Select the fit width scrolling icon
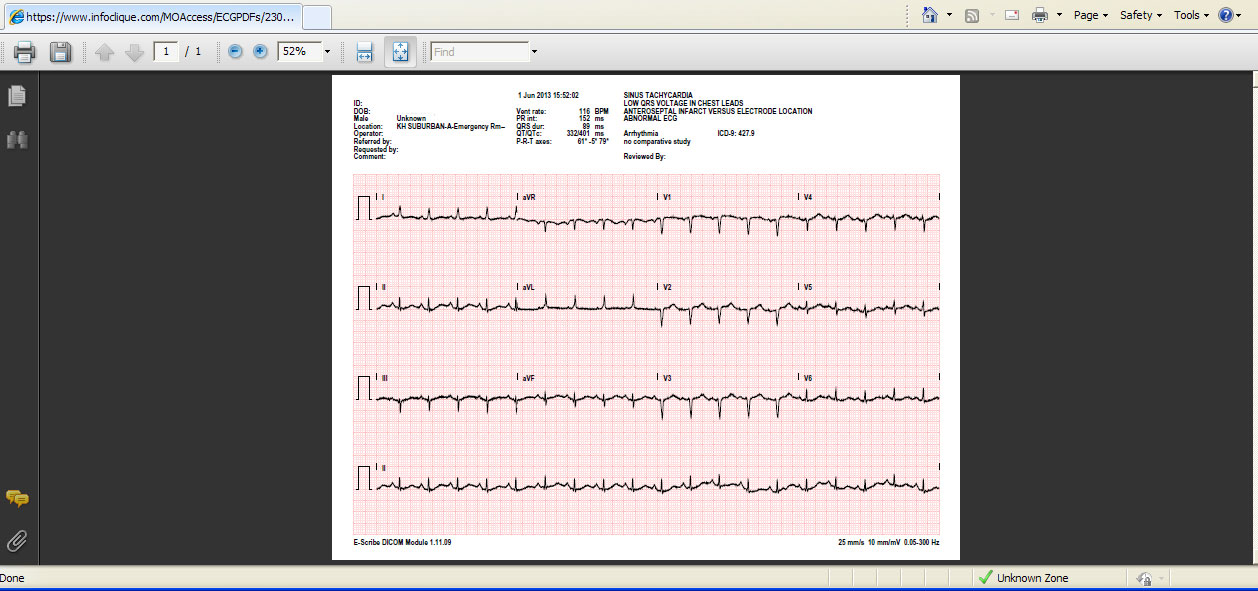This screenshot has width=1258, height=591. (364, 52)
